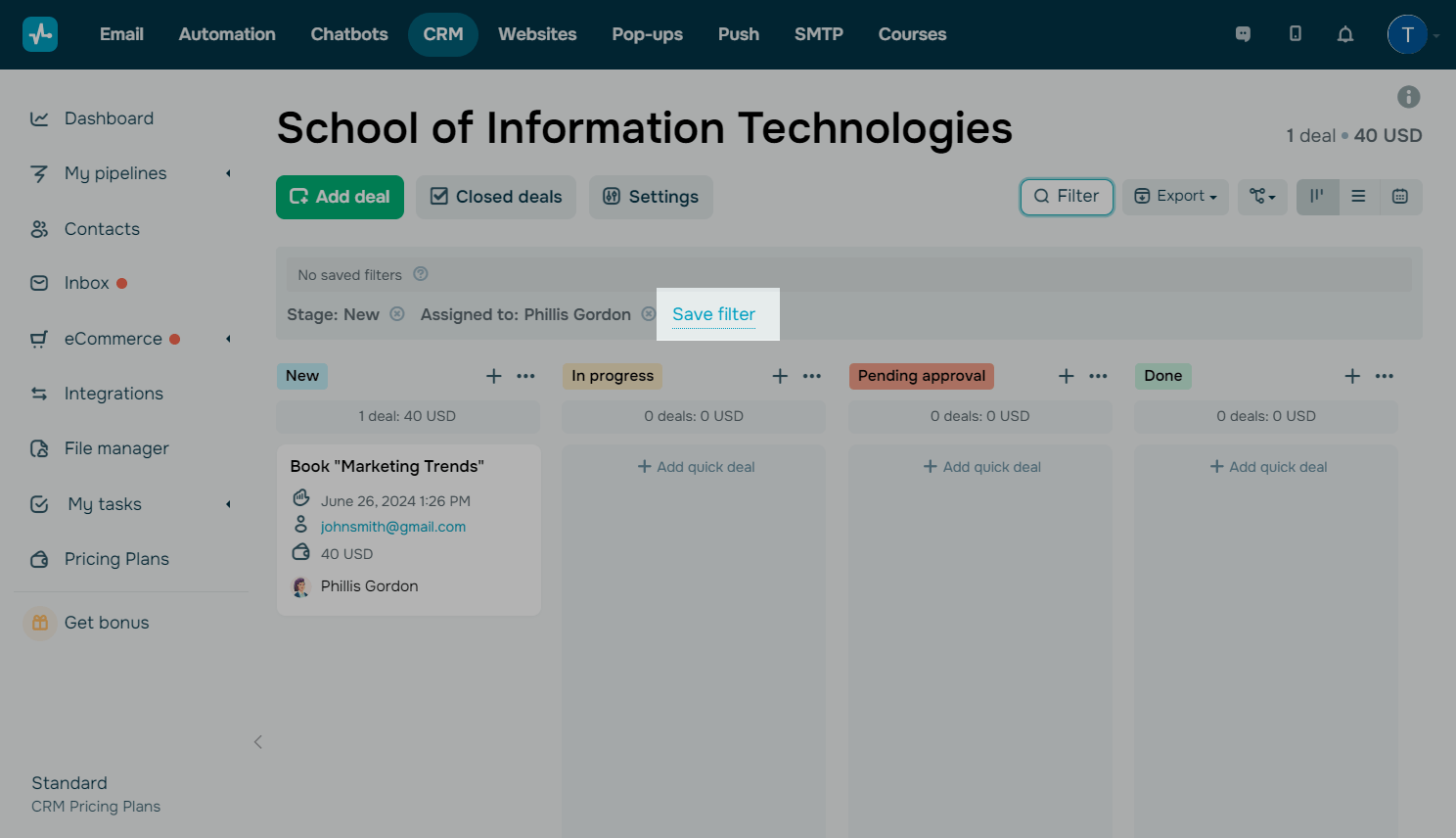Click the Save filter link
Screen dimensions: 1456x838
tap(713, 314)
